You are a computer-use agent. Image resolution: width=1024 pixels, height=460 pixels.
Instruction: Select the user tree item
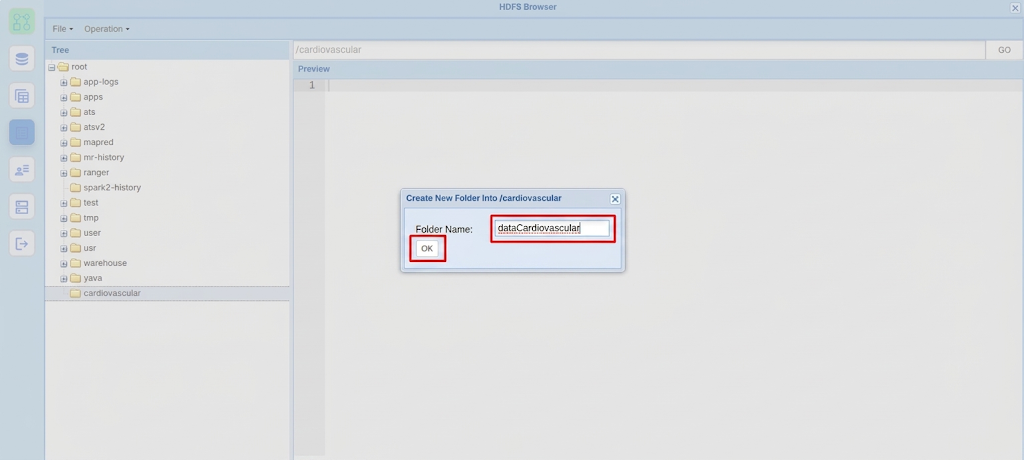pos(92,233)
